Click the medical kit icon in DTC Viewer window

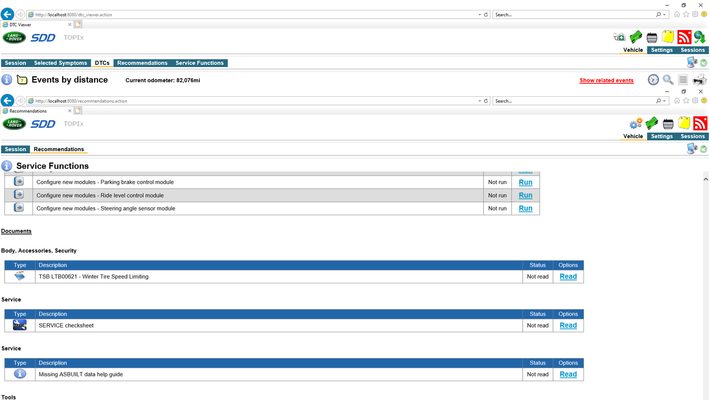coord(619,37)
